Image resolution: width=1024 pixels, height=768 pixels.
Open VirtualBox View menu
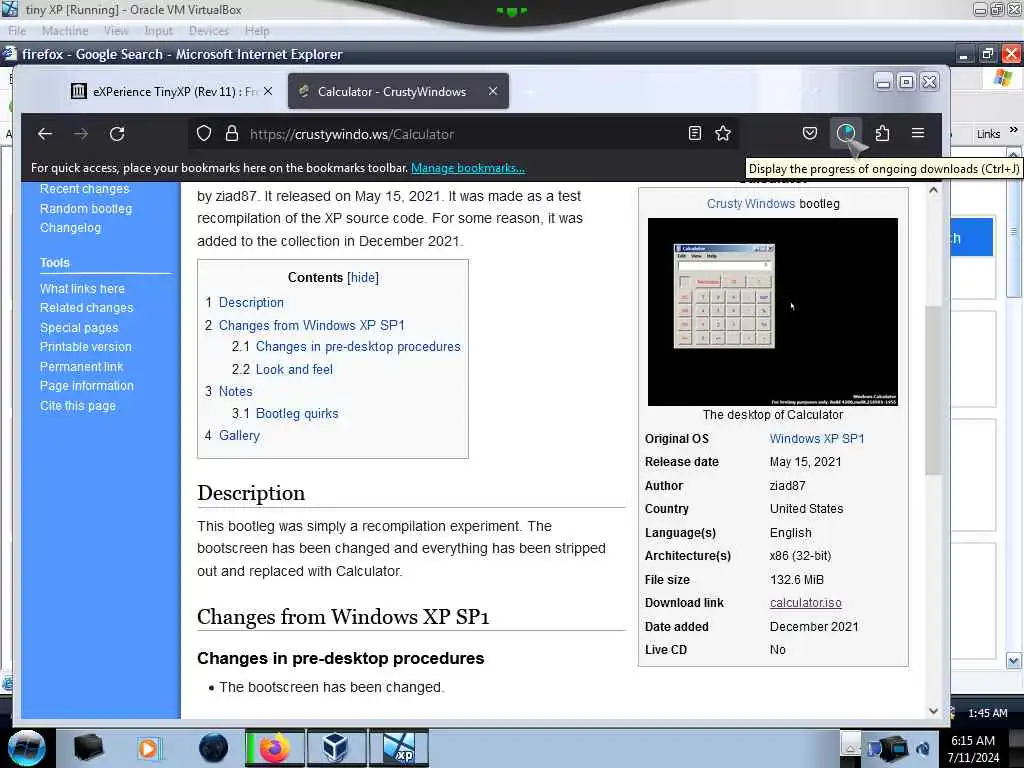tap(116, 31)
